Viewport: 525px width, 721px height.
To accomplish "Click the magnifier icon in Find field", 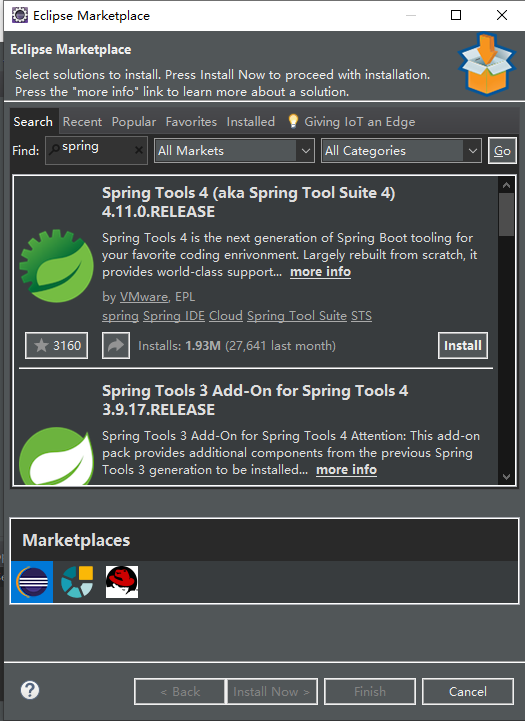I will pos(54,149).
